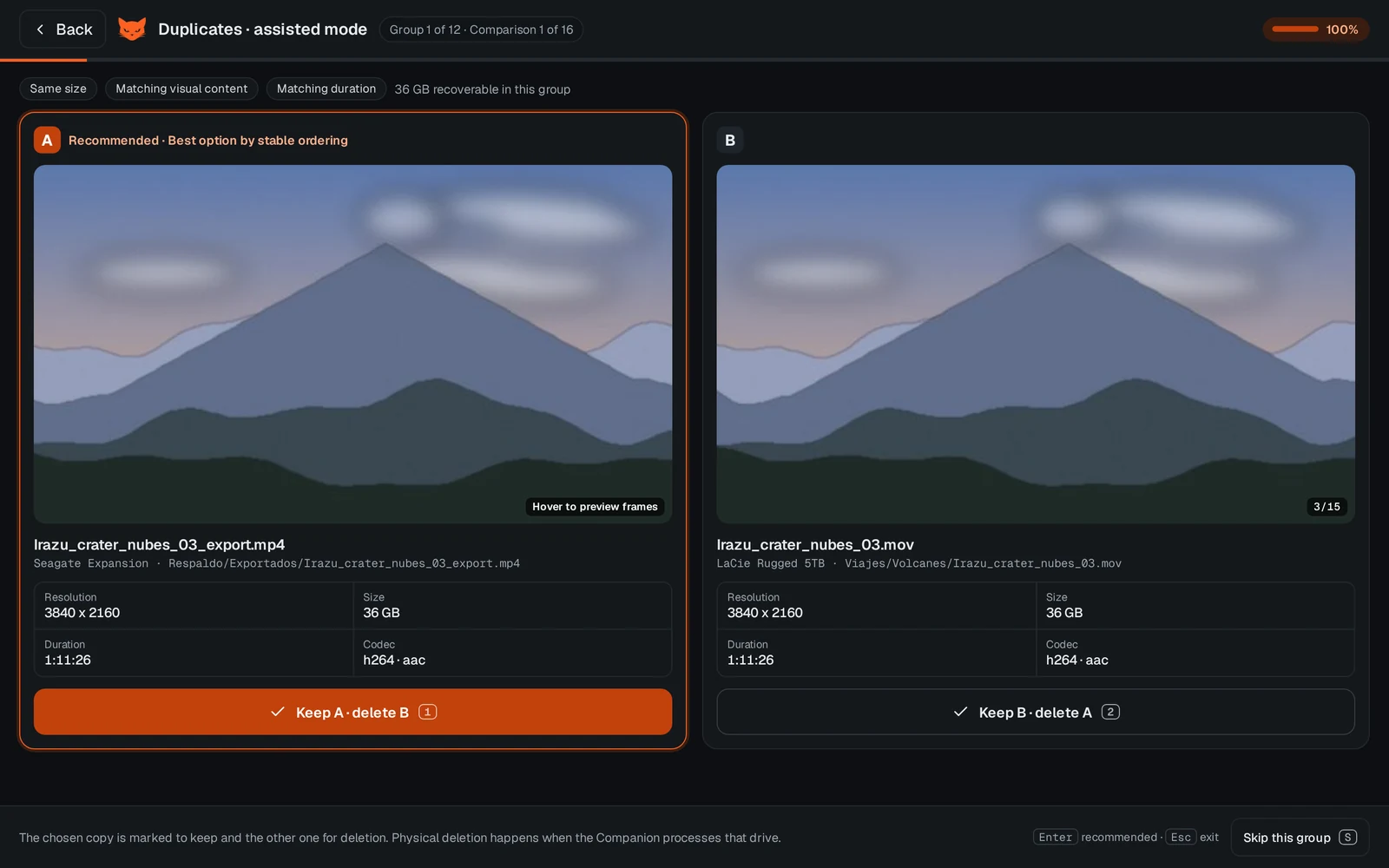Select the Same size chip
Screen dimensions: 1389x868
tap(58, 89)
